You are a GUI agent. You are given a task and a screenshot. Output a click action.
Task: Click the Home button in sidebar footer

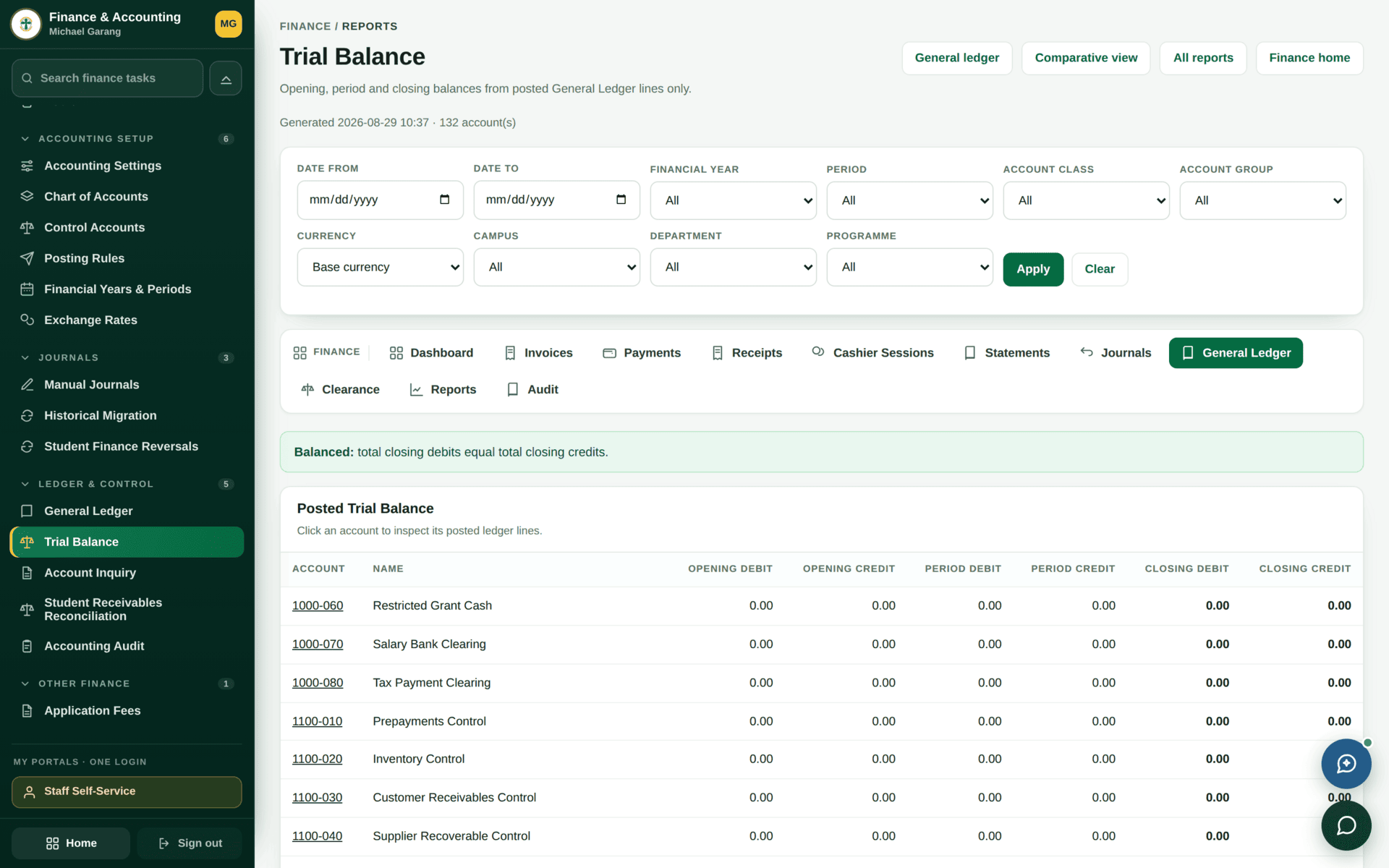(x=71, y=843)
